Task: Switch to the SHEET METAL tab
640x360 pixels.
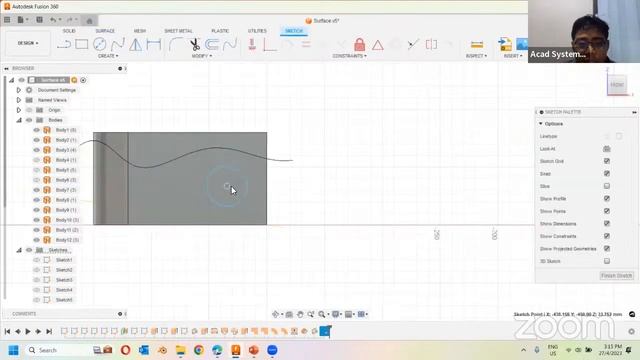Action: point(178,31)
